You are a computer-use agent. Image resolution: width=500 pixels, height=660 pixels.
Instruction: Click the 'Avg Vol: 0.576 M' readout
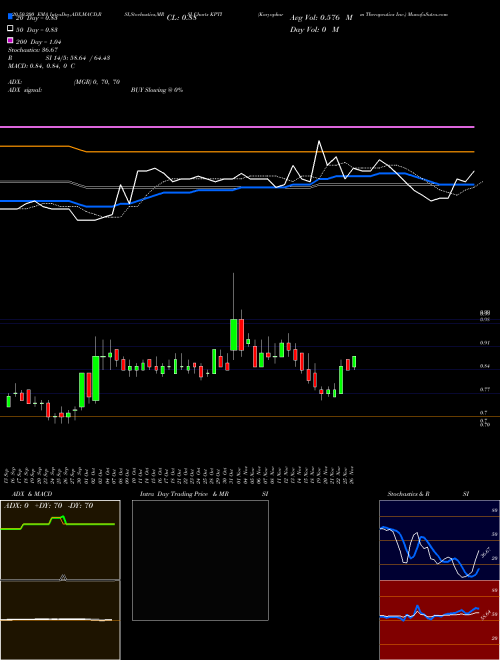[321, 18]
